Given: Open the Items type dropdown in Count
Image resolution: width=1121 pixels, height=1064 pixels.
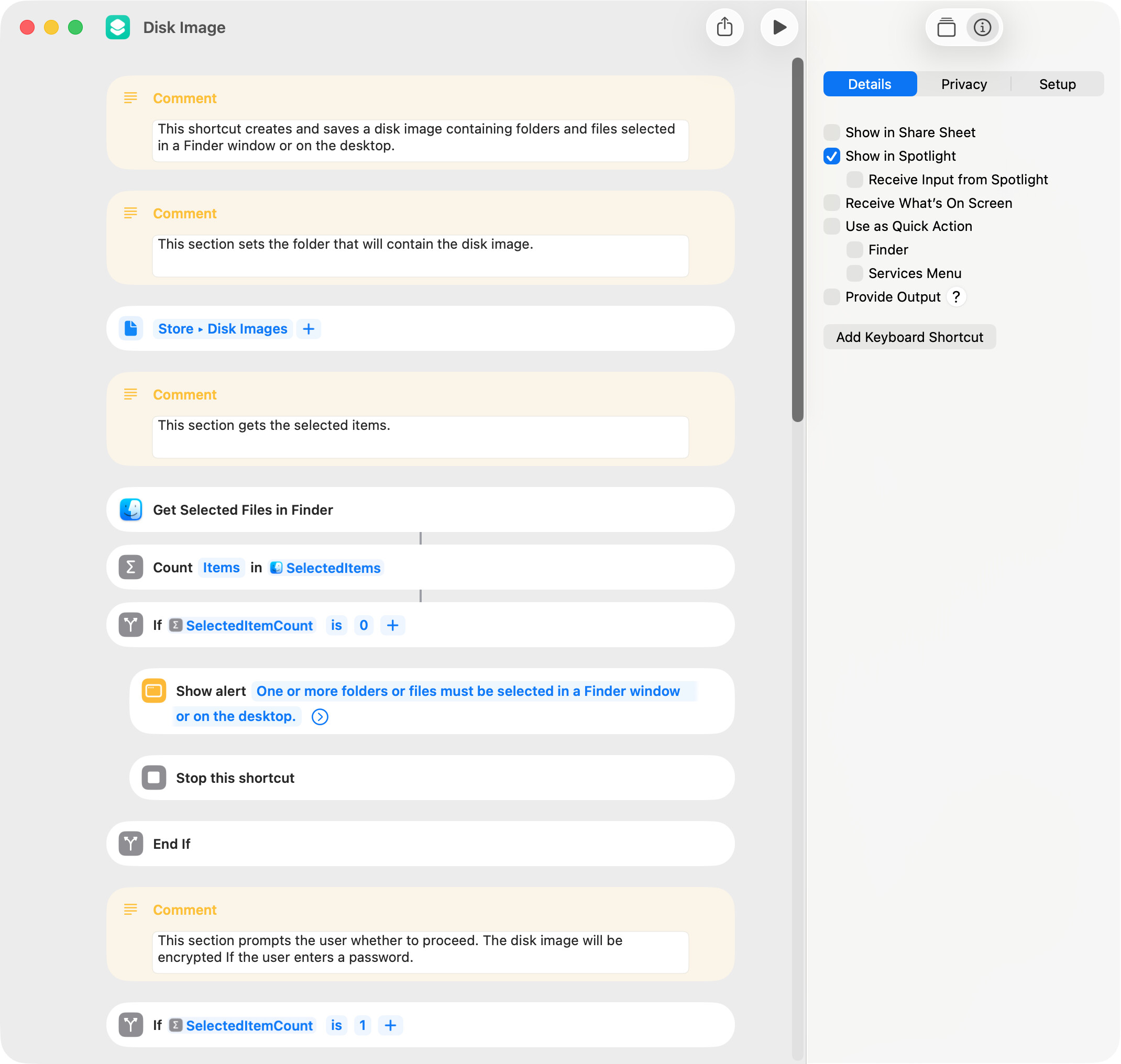Looking at the screenshot, I should tap(221, 567).
